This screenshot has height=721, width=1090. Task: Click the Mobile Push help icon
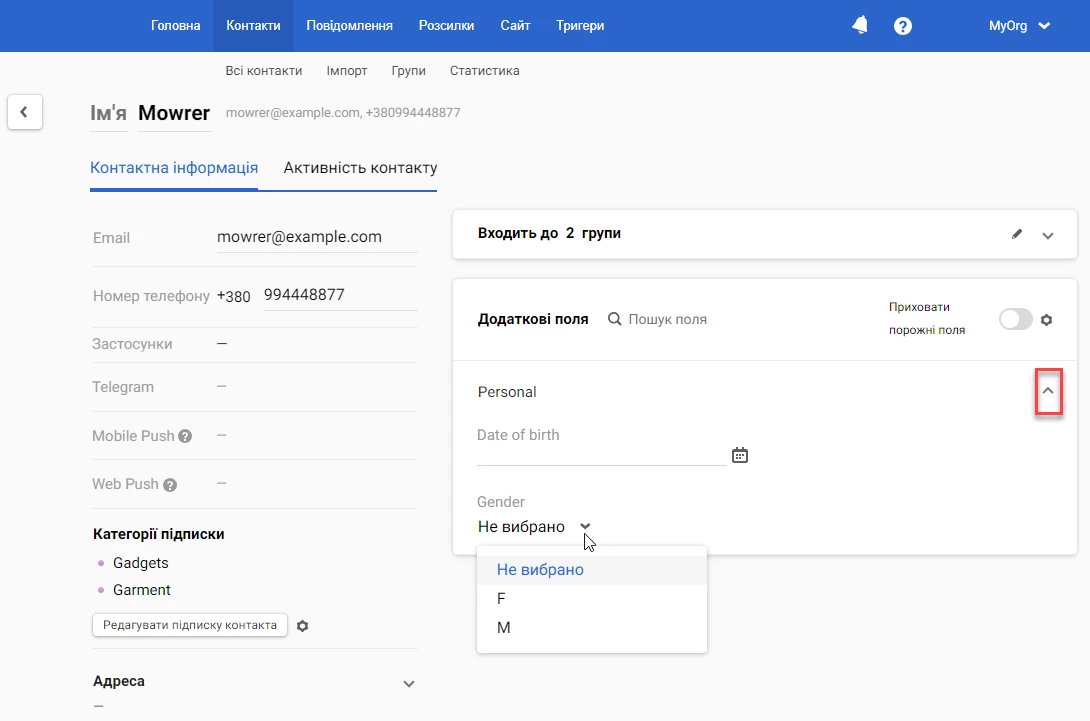click(x=185, y=437)
